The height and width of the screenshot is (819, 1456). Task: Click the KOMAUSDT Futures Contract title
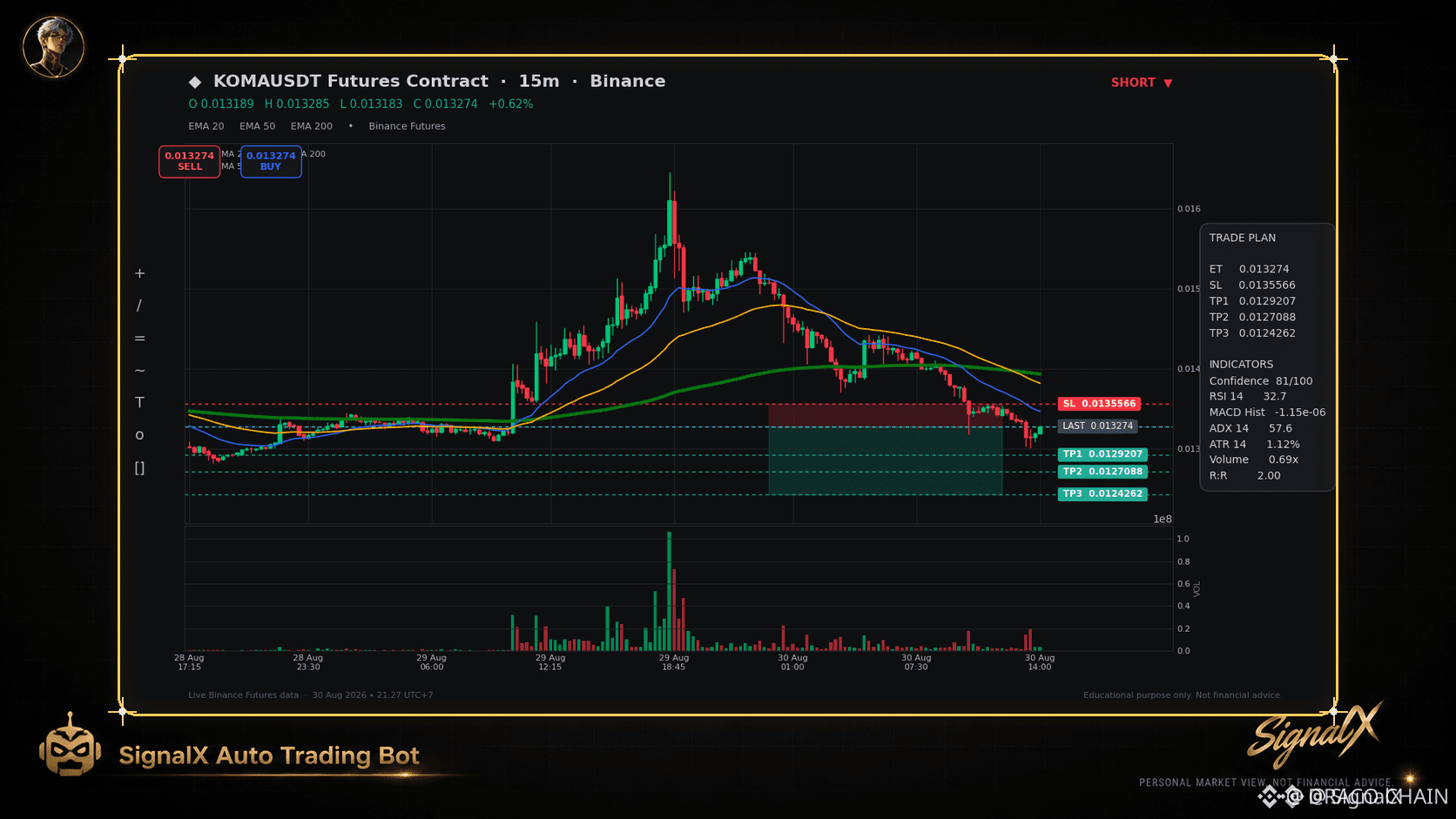pos(351,81)
